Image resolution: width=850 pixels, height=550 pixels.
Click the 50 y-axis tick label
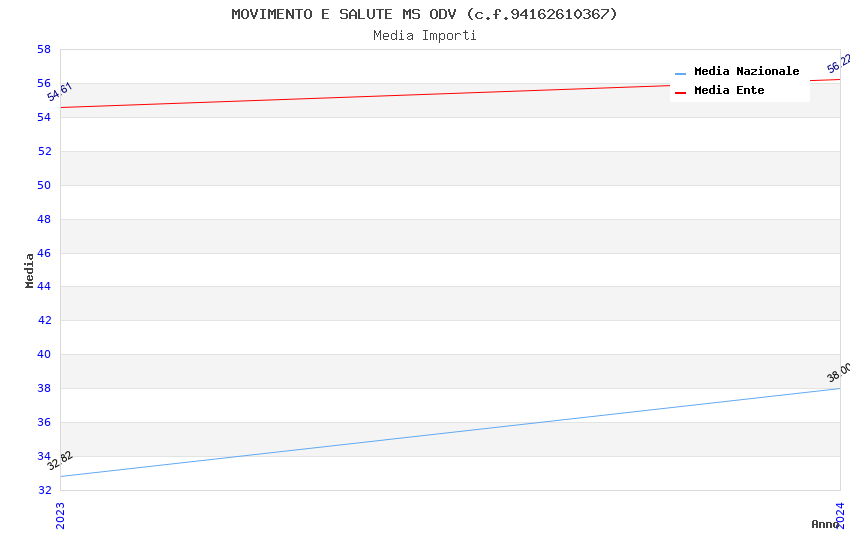pyautogui.click(x=44, y=186)
